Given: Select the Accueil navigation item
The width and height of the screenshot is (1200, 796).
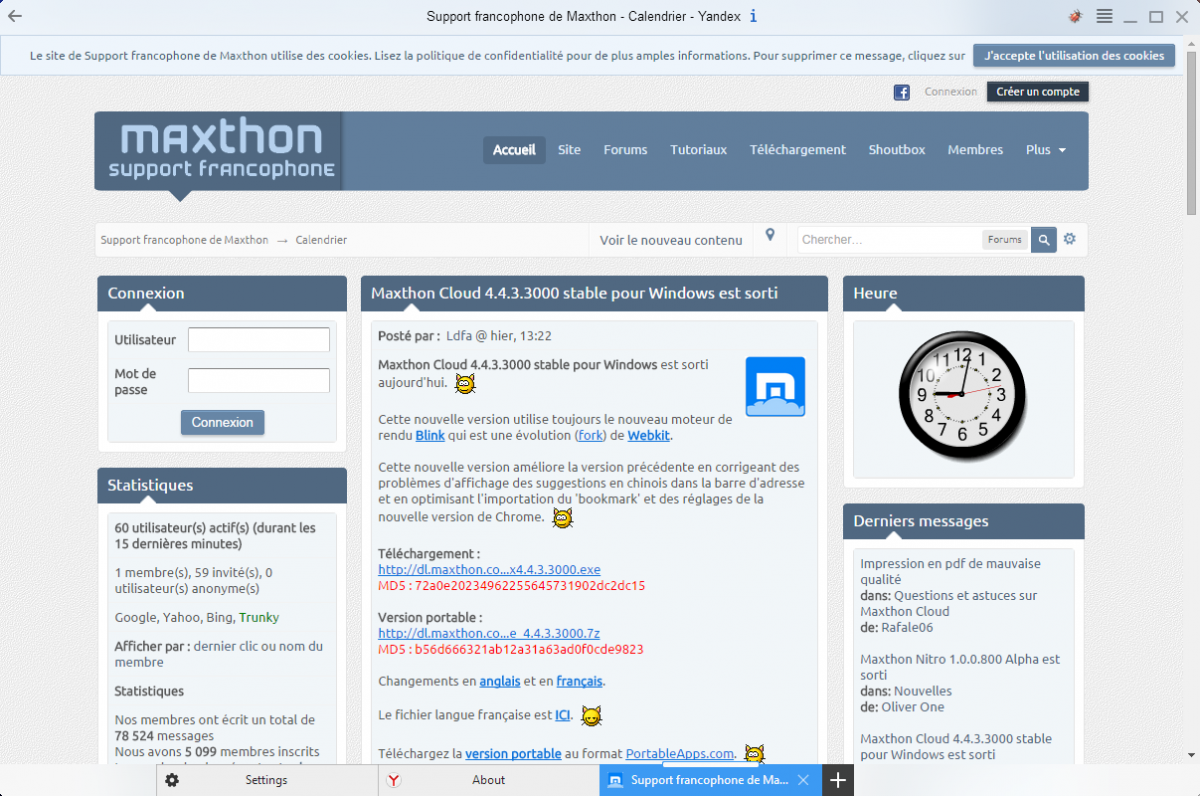Looking at the screenshot, I should coord(514,150).
